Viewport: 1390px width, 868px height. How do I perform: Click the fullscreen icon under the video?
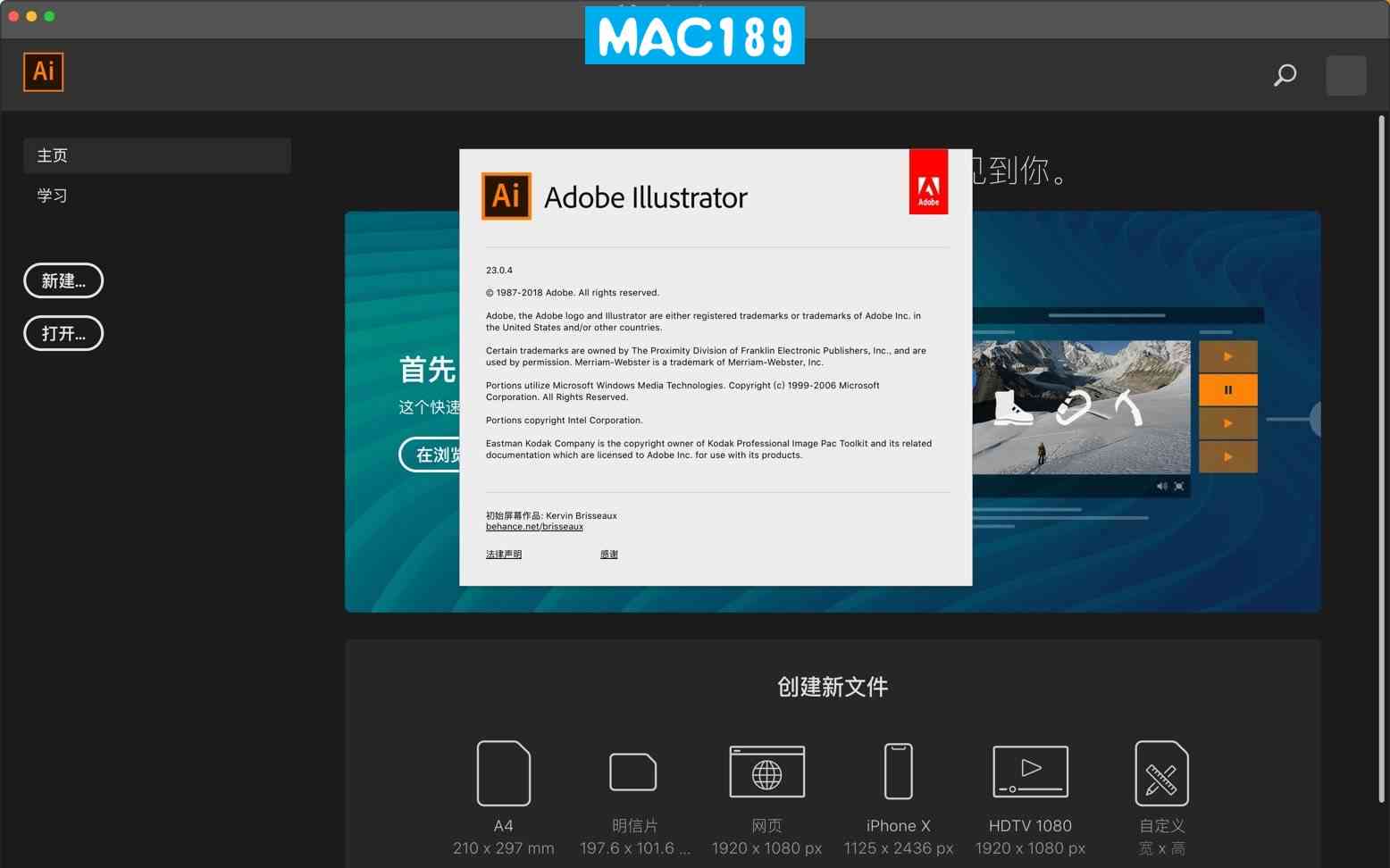coord(1179,487)
